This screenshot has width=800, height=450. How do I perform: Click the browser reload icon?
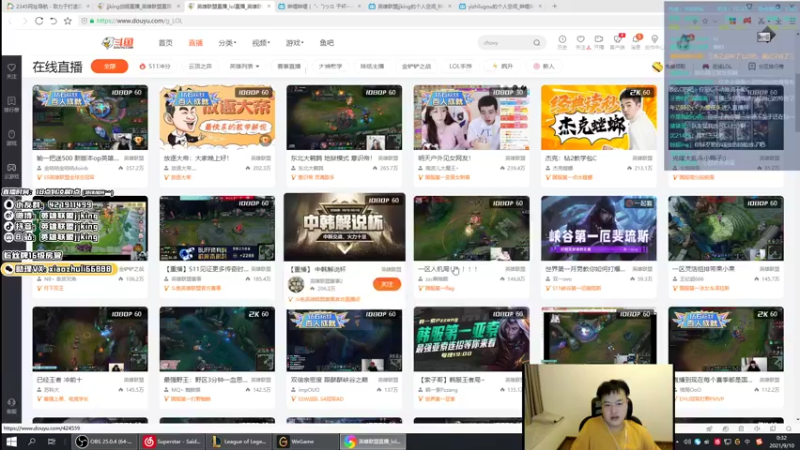[39, 21]
